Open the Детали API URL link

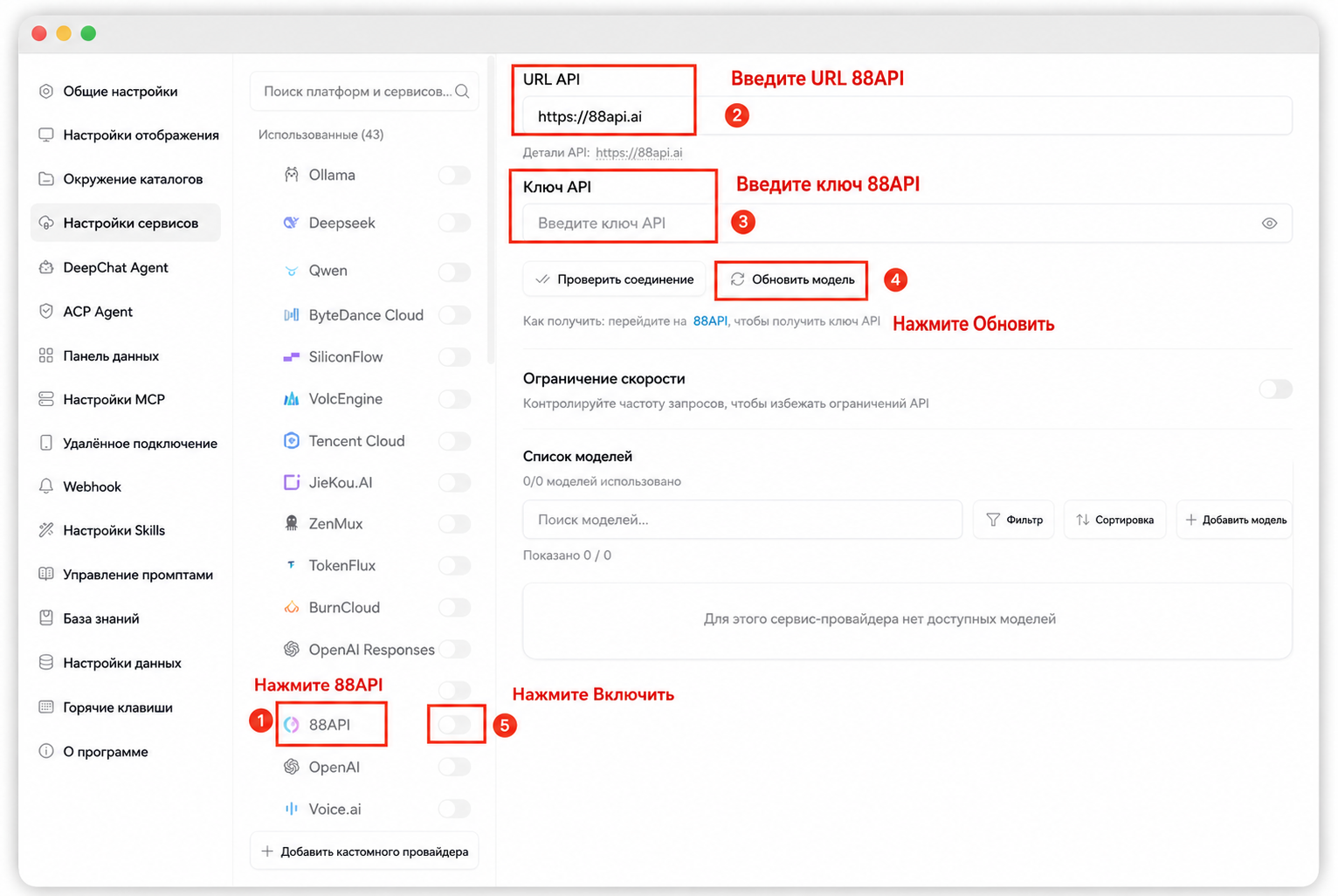(639, 153)
